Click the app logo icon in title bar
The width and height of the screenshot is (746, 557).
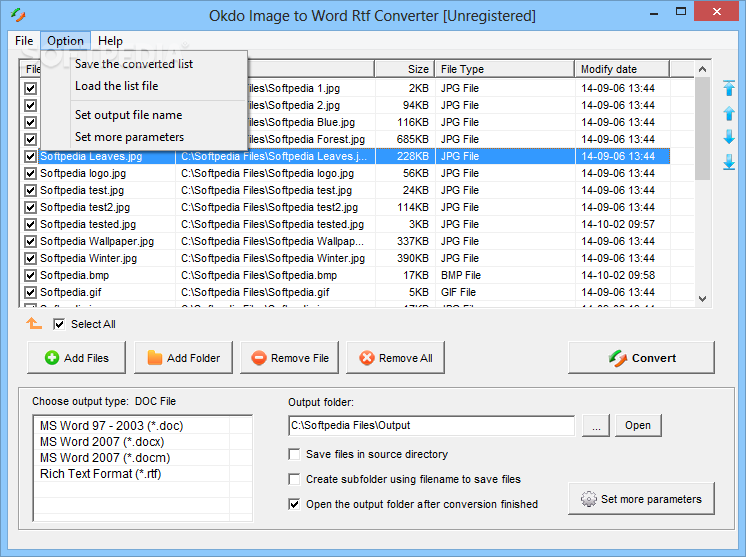pos(18,15)
